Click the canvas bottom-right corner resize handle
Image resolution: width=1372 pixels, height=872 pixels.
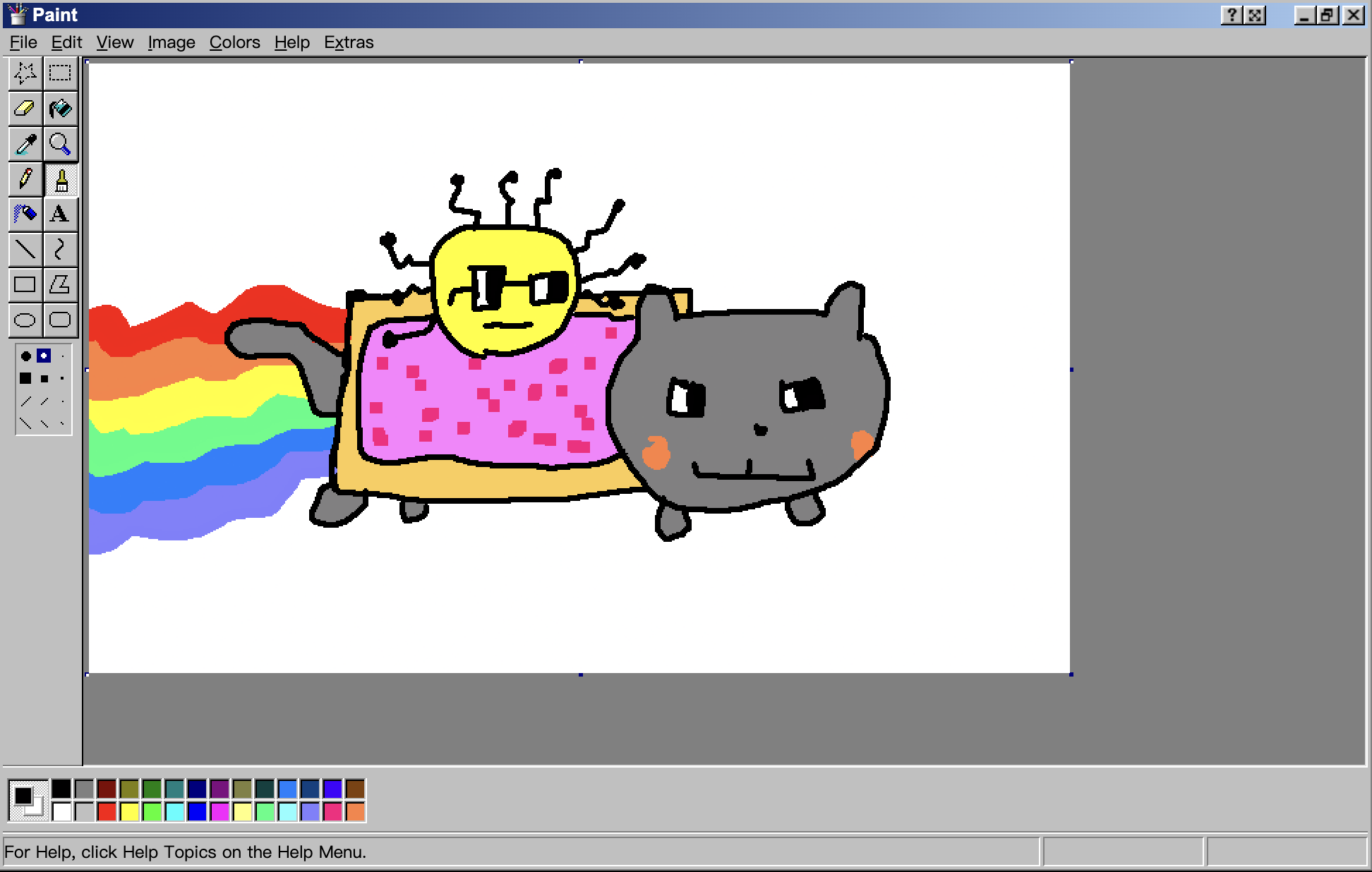pyautogui.click(x=1071, y=674)
